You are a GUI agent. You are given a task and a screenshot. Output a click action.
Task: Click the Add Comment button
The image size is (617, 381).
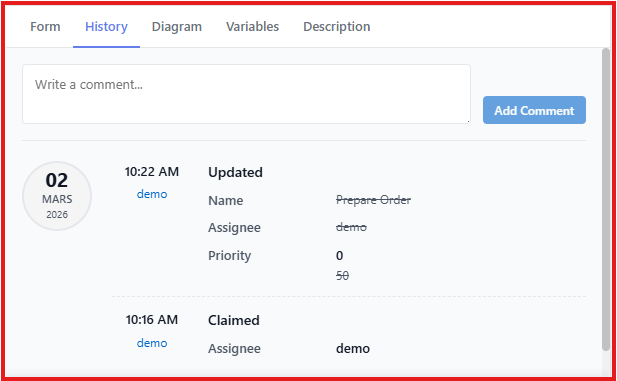click(534, 110)
